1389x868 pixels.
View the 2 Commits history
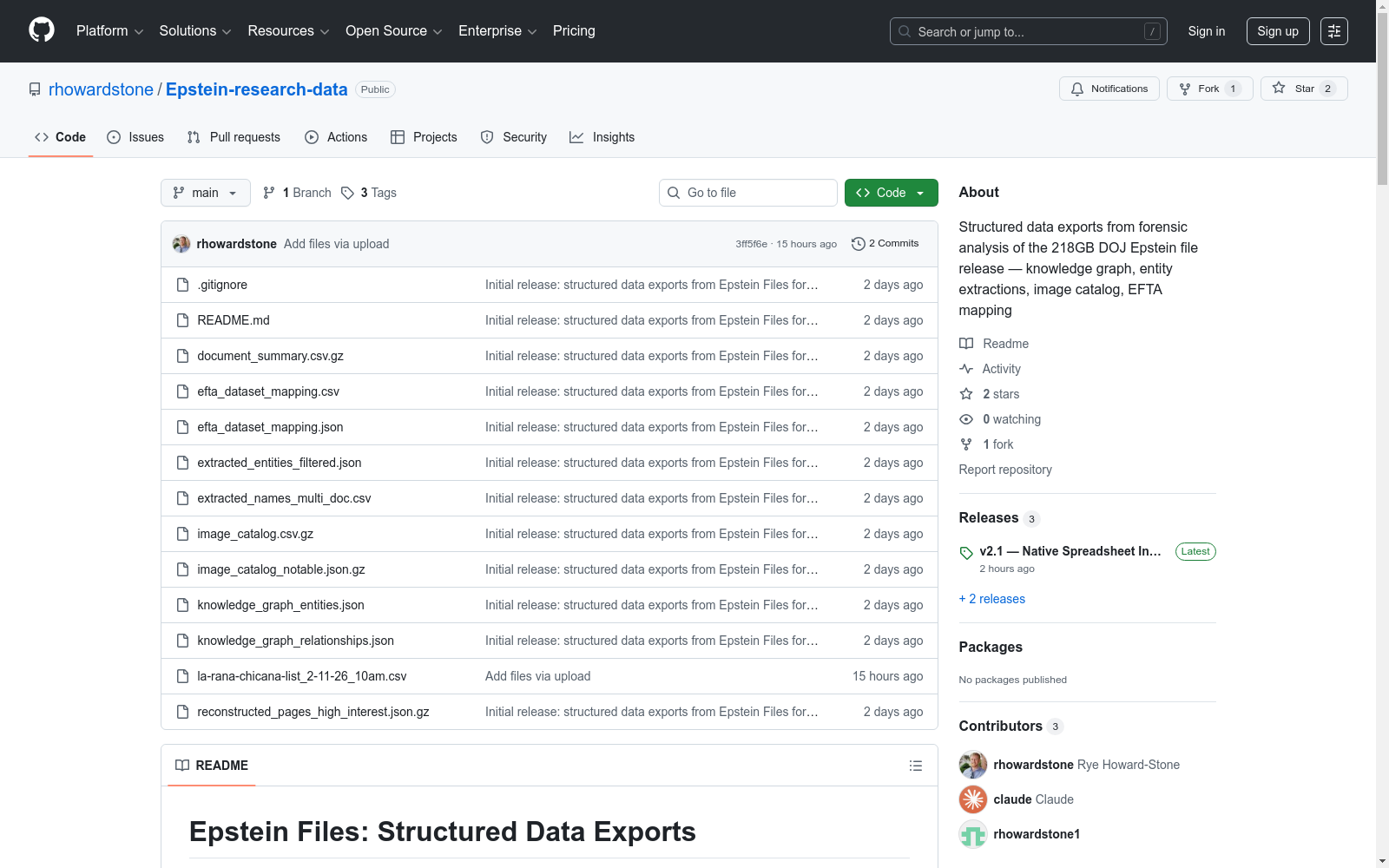point(885,244)
